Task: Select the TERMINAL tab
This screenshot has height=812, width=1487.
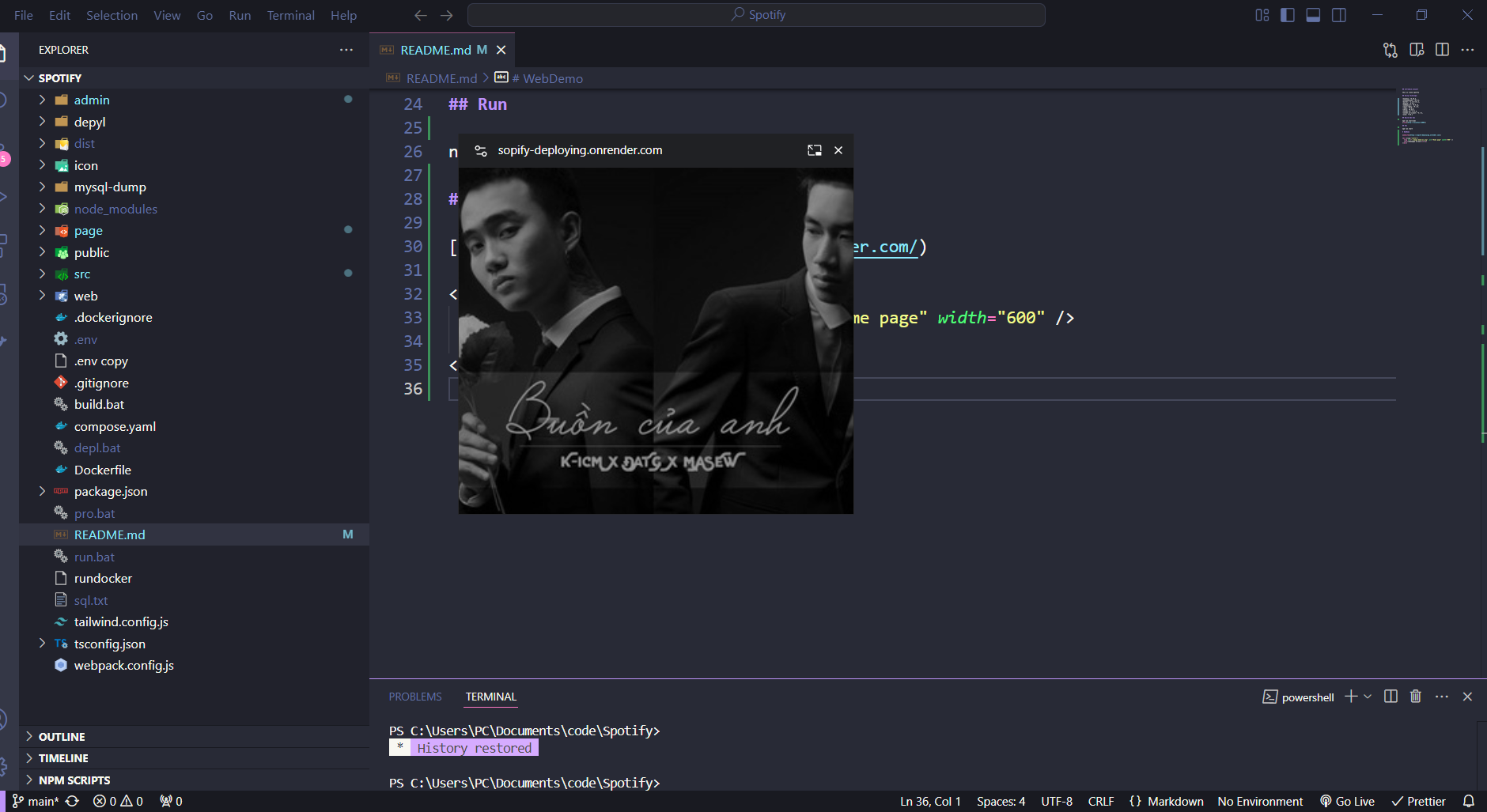Action: [490, 697]
